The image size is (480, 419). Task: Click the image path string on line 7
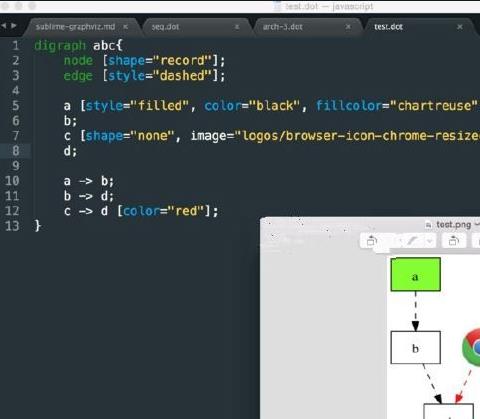point(357,136)
